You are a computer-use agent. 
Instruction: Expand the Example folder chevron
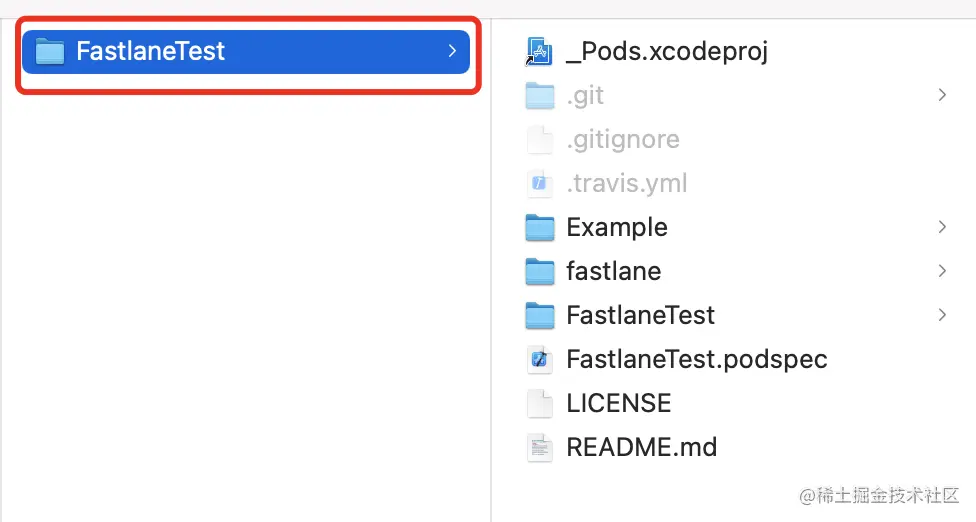[942, 227]
